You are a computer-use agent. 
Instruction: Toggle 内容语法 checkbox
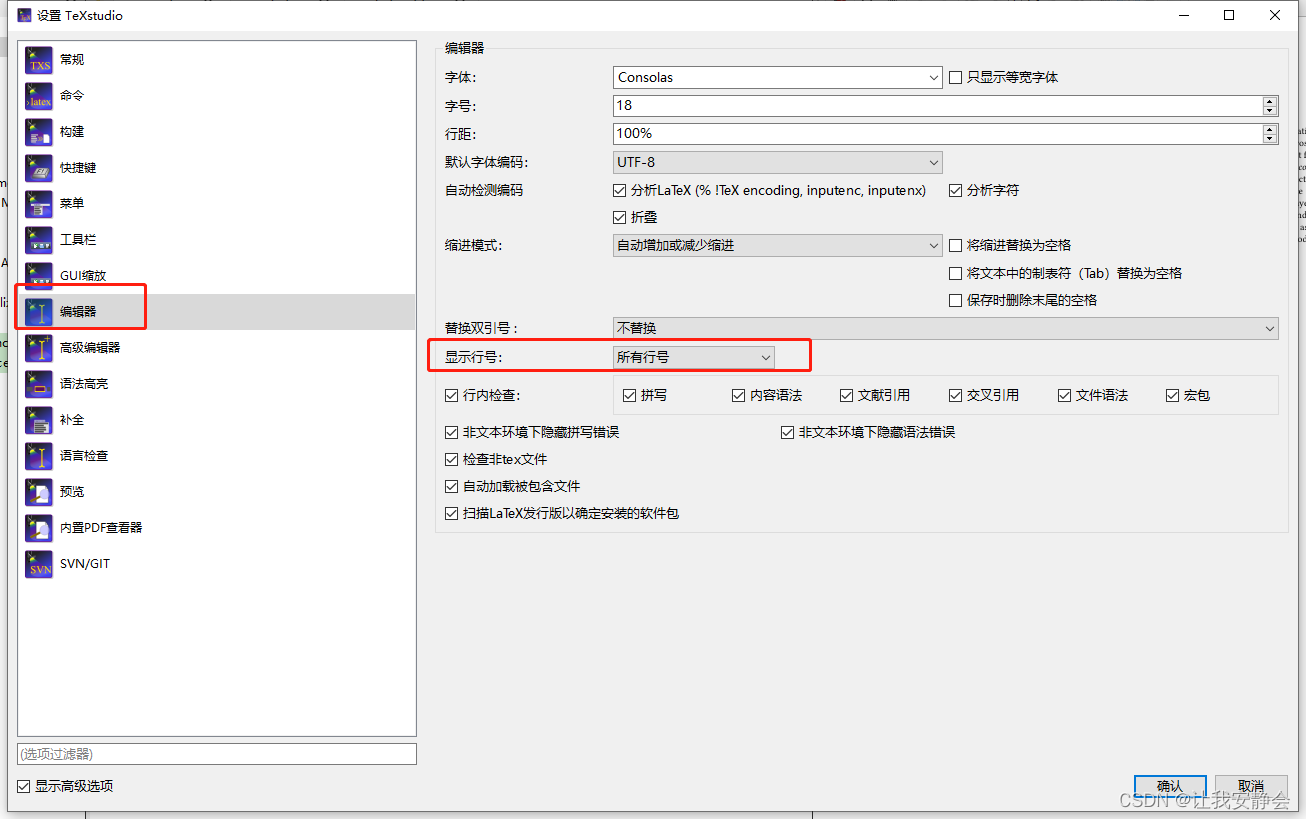(738, 395)
